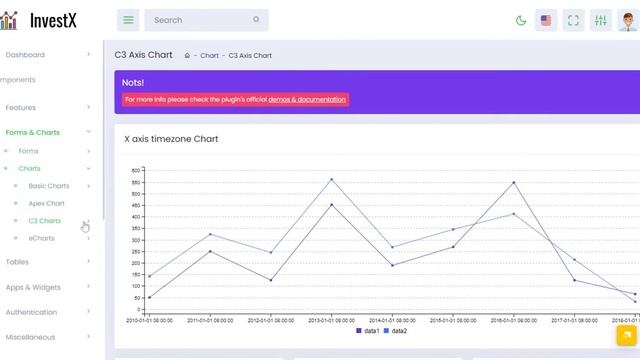Switch to dark mode with moon icon
The width and height of the screenshot is (640, 360).
(521, 20)
